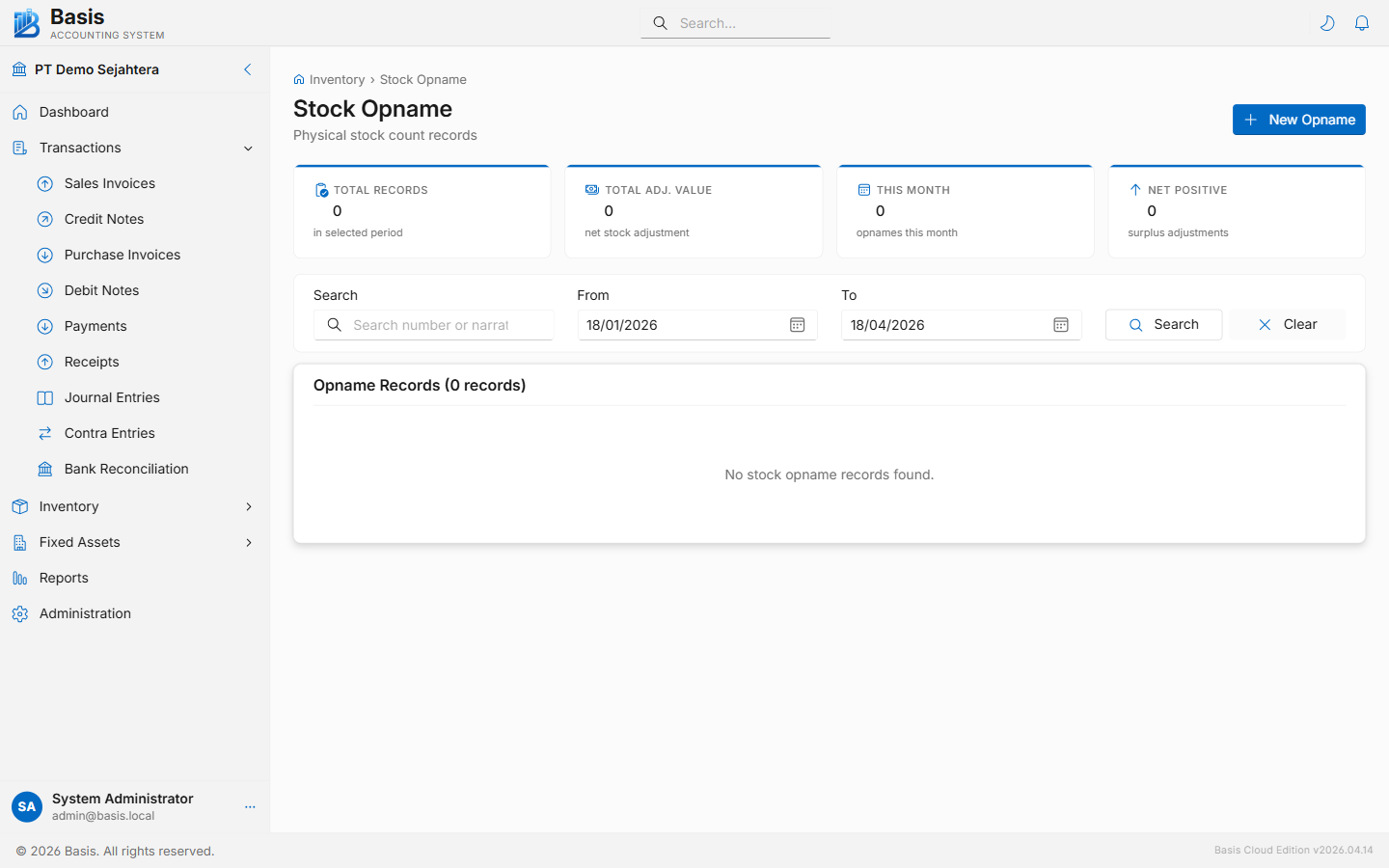Viewport: 1389px width, 868px height.
Task: Expand the Inventory menu section
Action: 248,507
